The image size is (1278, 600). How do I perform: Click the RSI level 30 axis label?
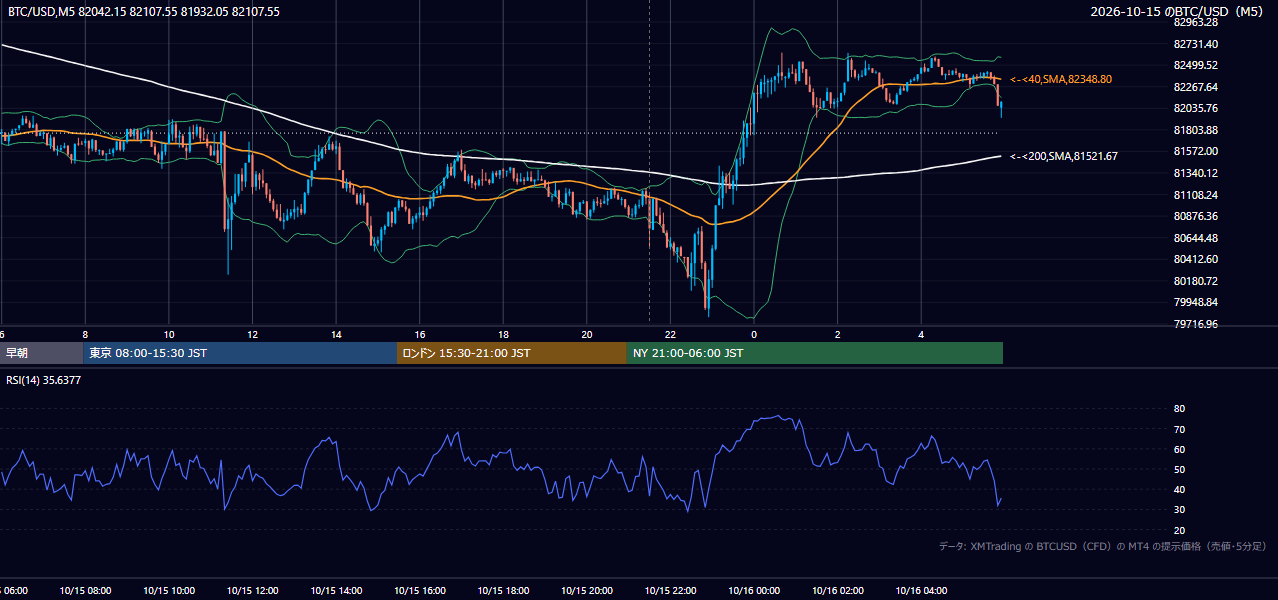pyautogui.click(x=1179, y=510)
